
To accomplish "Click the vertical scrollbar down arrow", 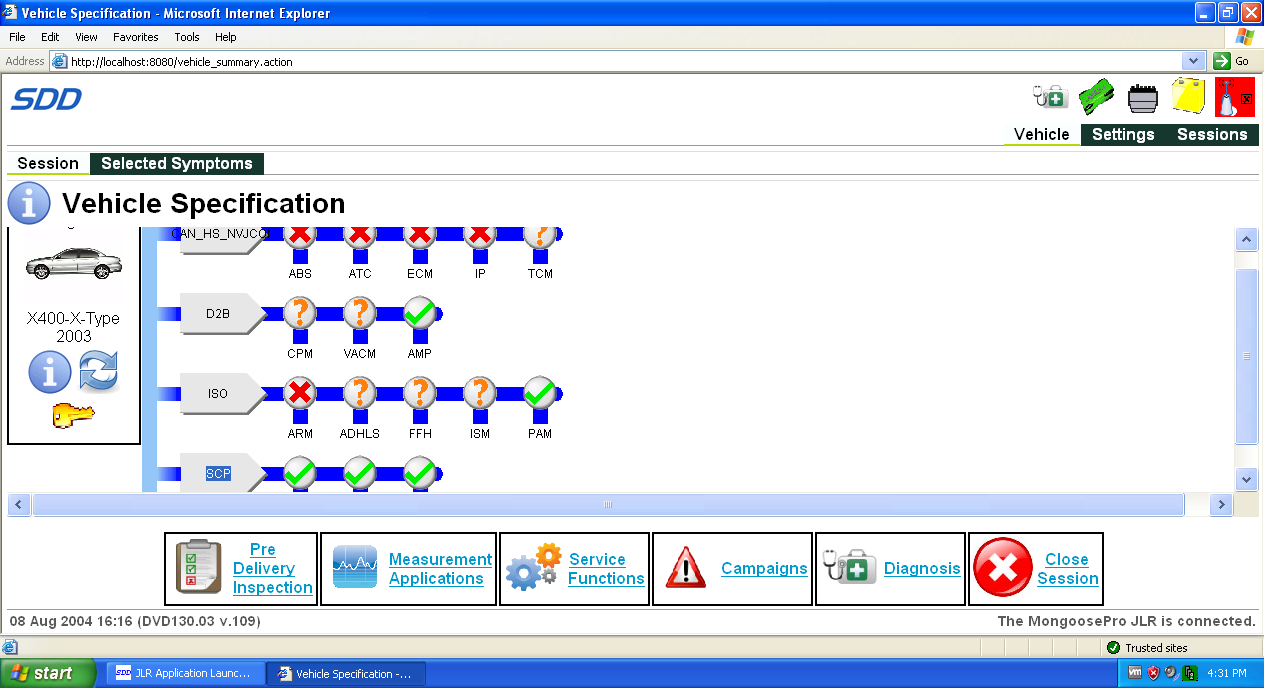I will (x=1246, y=480).
